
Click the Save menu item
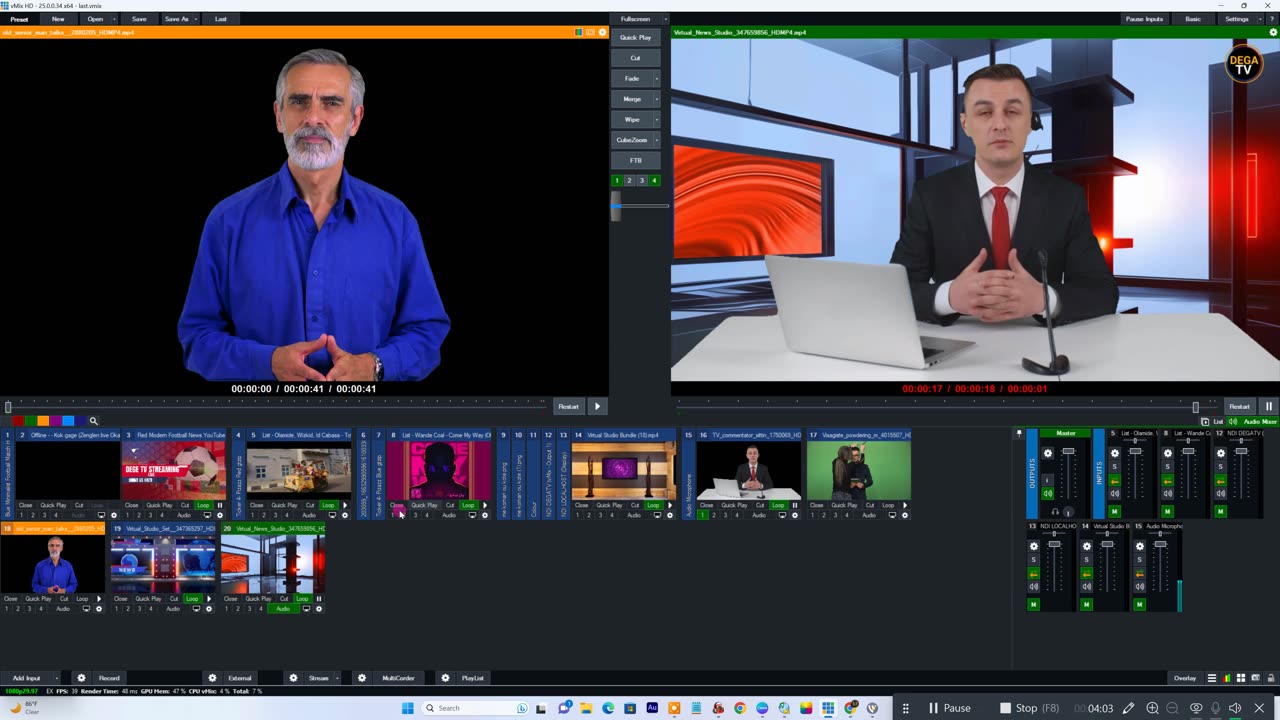coord(139,19)
